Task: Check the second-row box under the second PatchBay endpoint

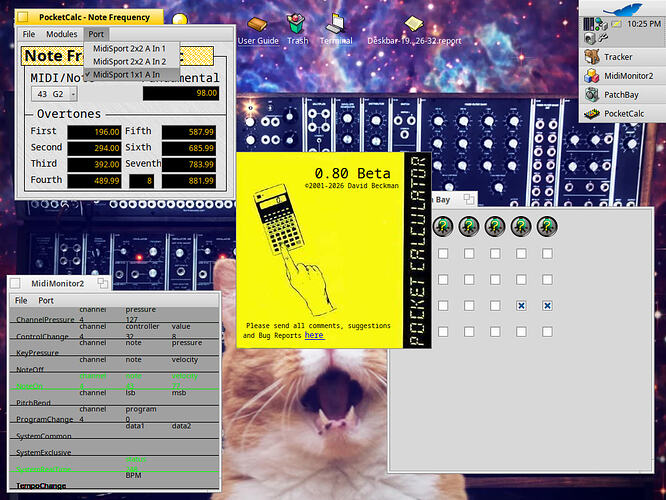Action: click(x=469, y=280)
